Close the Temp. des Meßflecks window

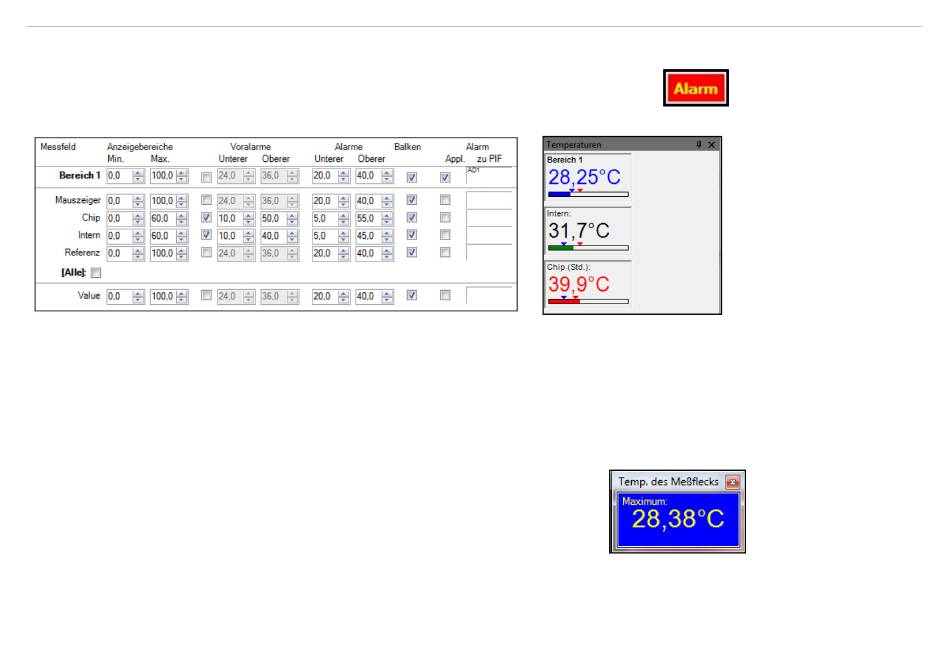pyautogui.click(x=732, y=482)
